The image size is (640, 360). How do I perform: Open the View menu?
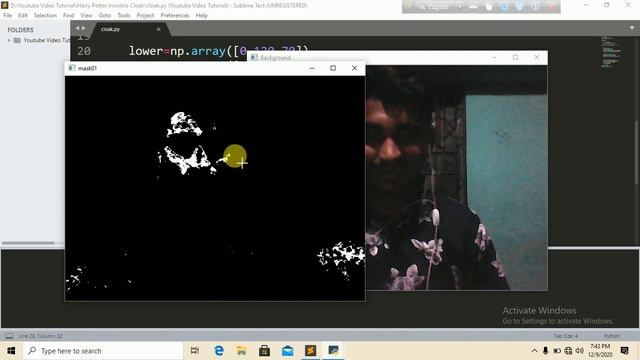click(86, 15)
